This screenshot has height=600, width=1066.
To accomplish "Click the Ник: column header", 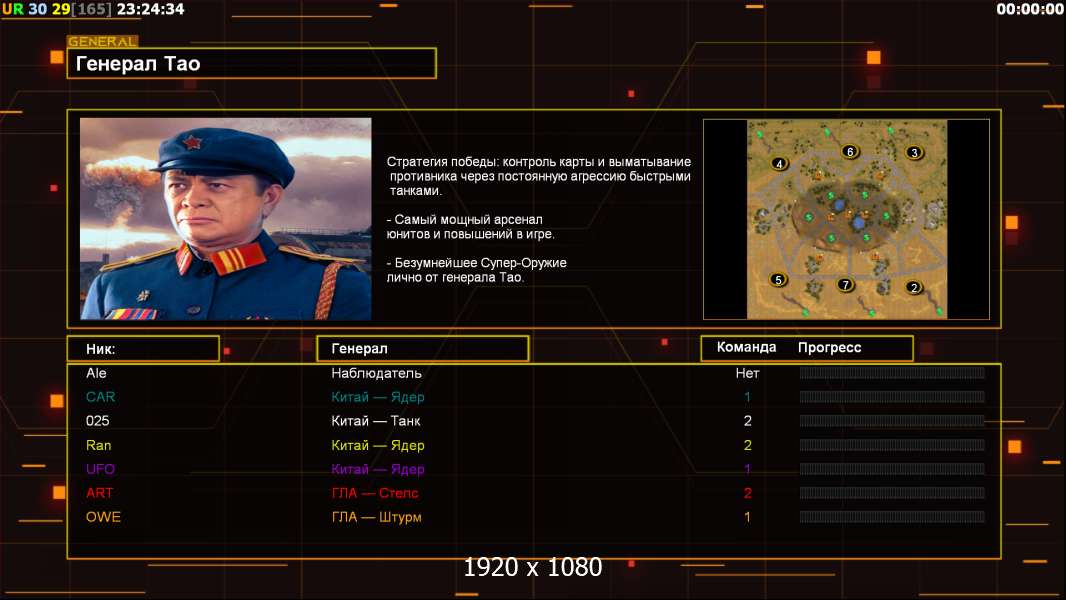I will [143, 349].
